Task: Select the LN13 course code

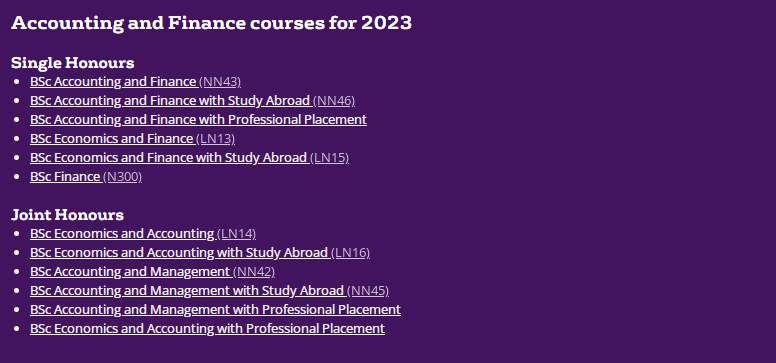Action: pos(216,139)
